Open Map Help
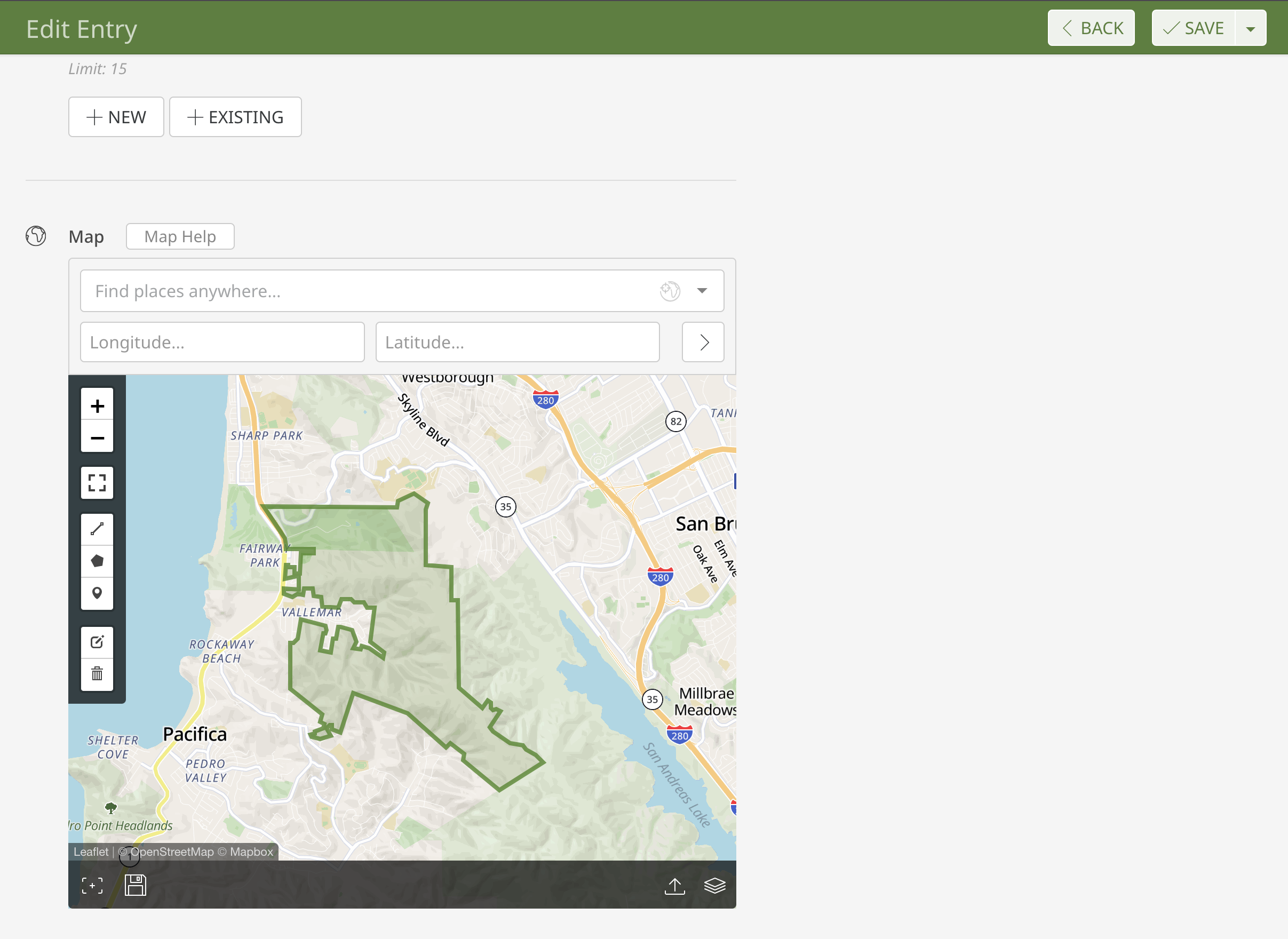This screenshot has height=939, width=1288. click(x=180, y=236)
